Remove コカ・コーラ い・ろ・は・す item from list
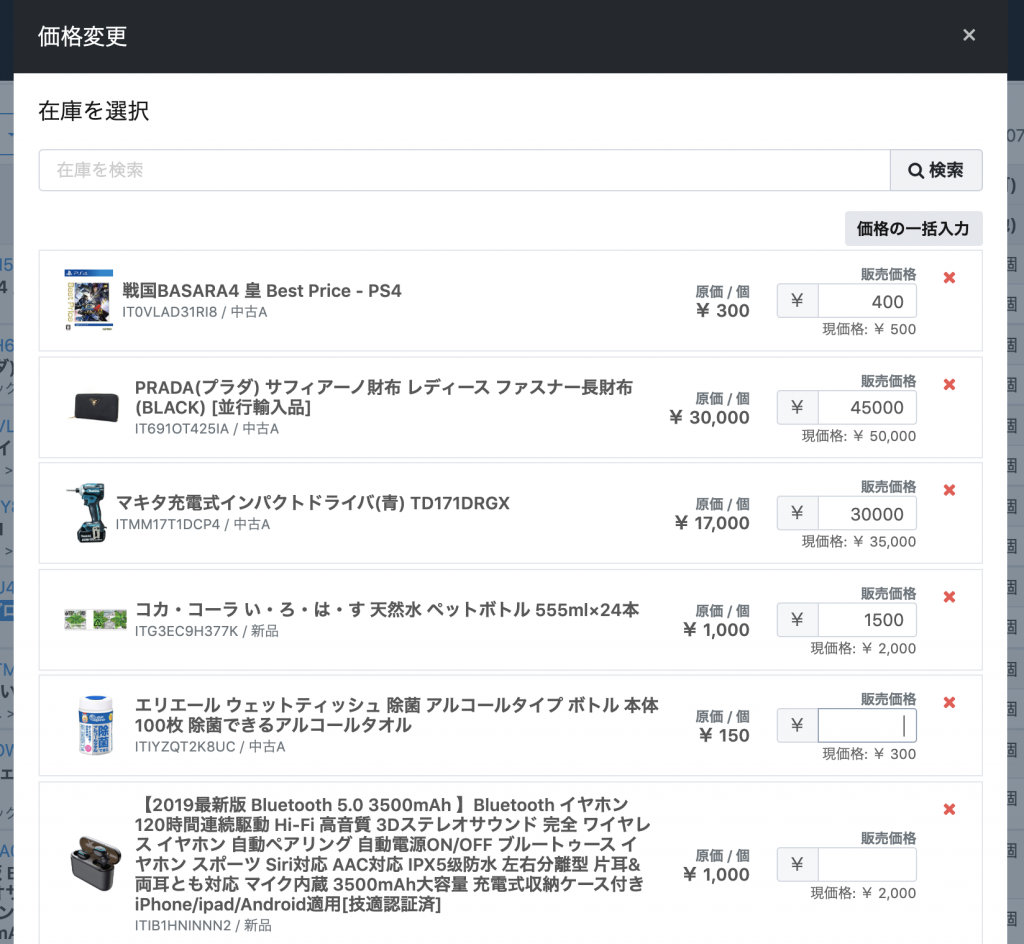Screen dimensions: 1024x944 pyautogui.click(x=950, y=597)
